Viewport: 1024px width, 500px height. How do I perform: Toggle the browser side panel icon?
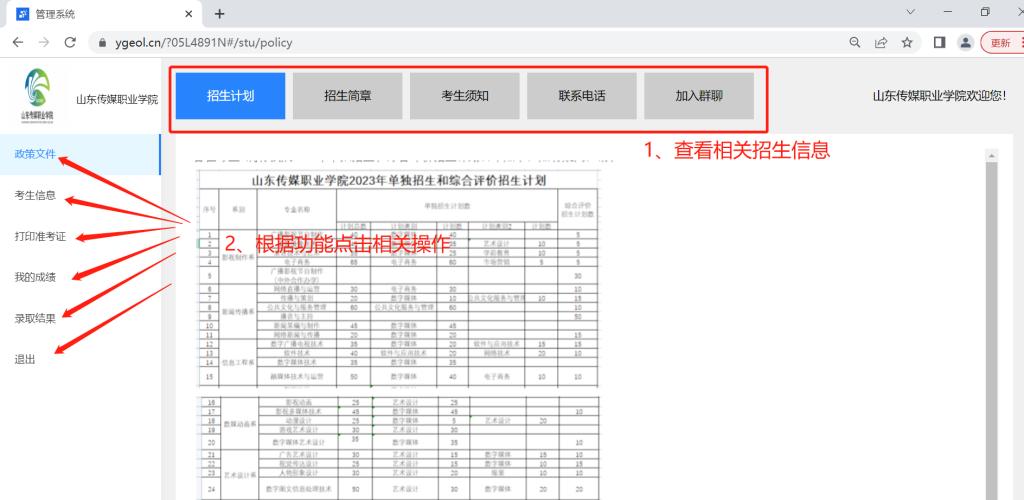pos(939,43)
